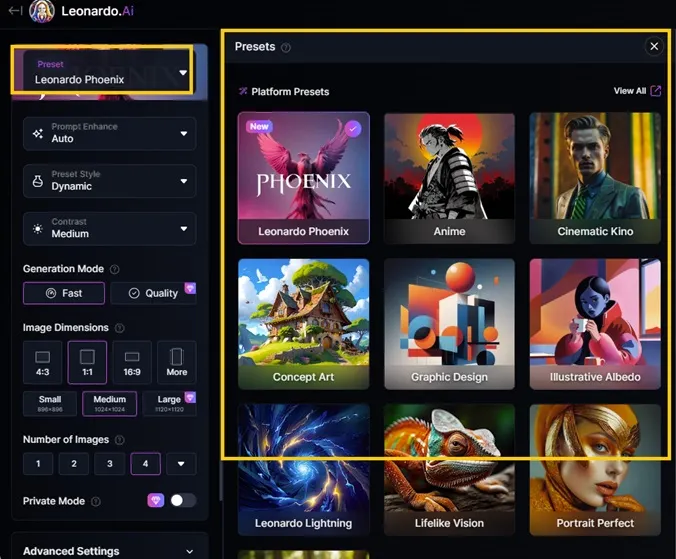676x559 pixels.
Task: Choose the 4:3 aspect ratio
Action: (x=42, y=362)
